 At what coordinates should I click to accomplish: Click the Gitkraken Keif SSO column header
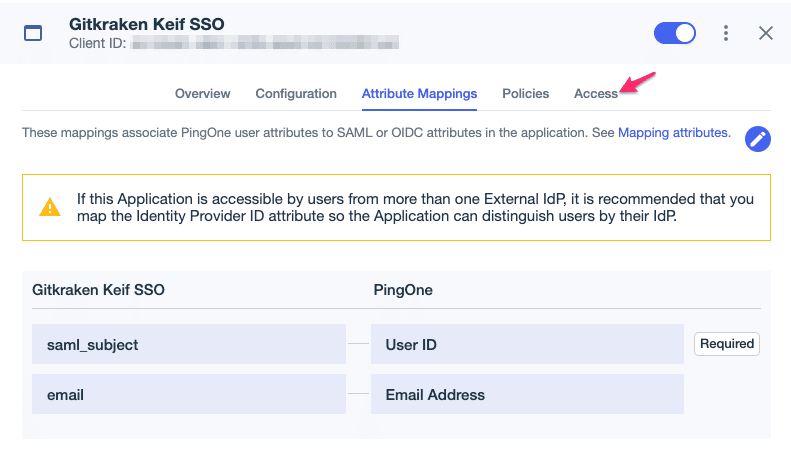(x=98, y=290)
